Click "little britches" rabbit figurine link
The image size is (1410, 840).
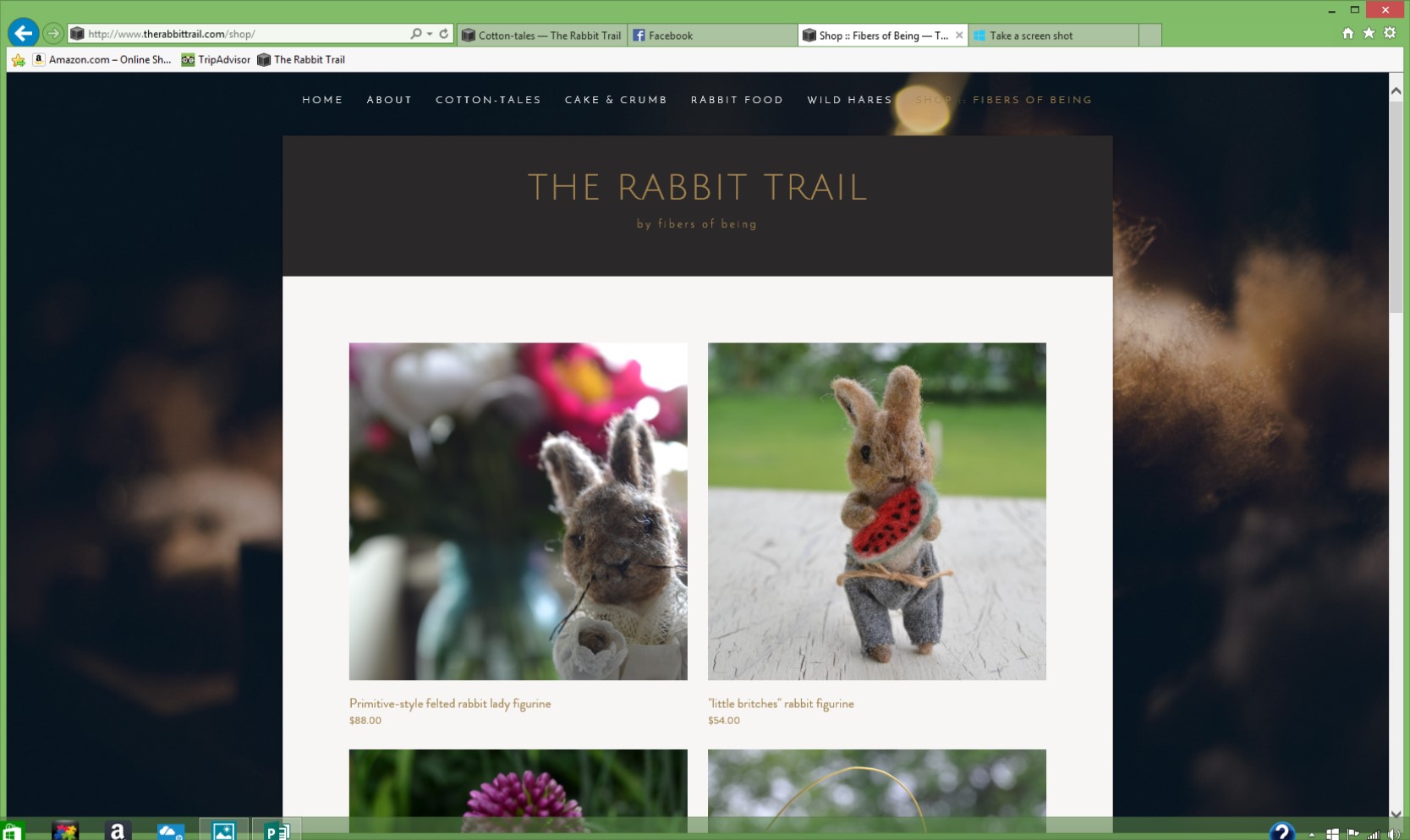tap(781, 703)
